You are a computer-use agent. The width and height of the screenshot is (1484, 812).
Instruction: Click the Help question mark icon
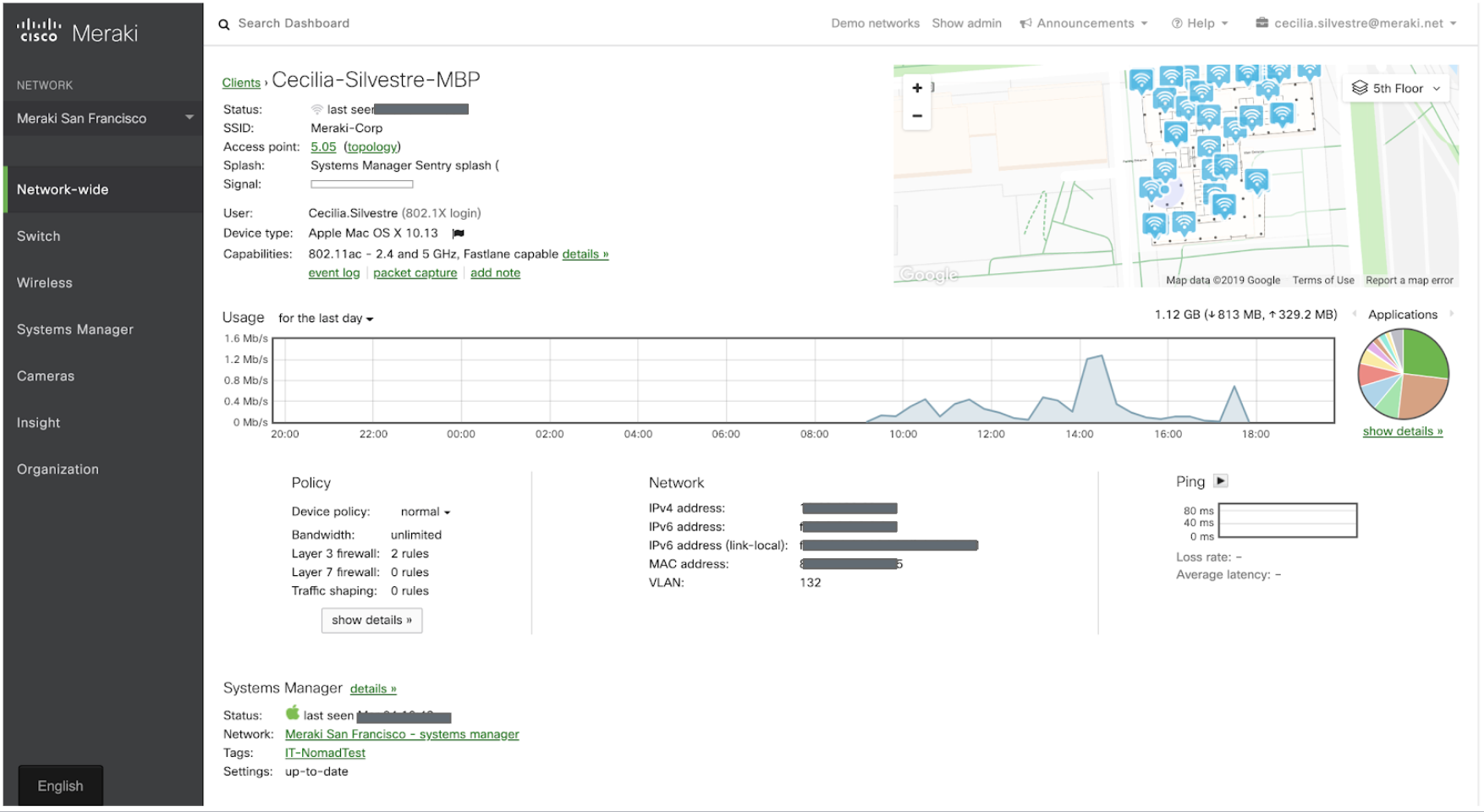(1176, 23)
